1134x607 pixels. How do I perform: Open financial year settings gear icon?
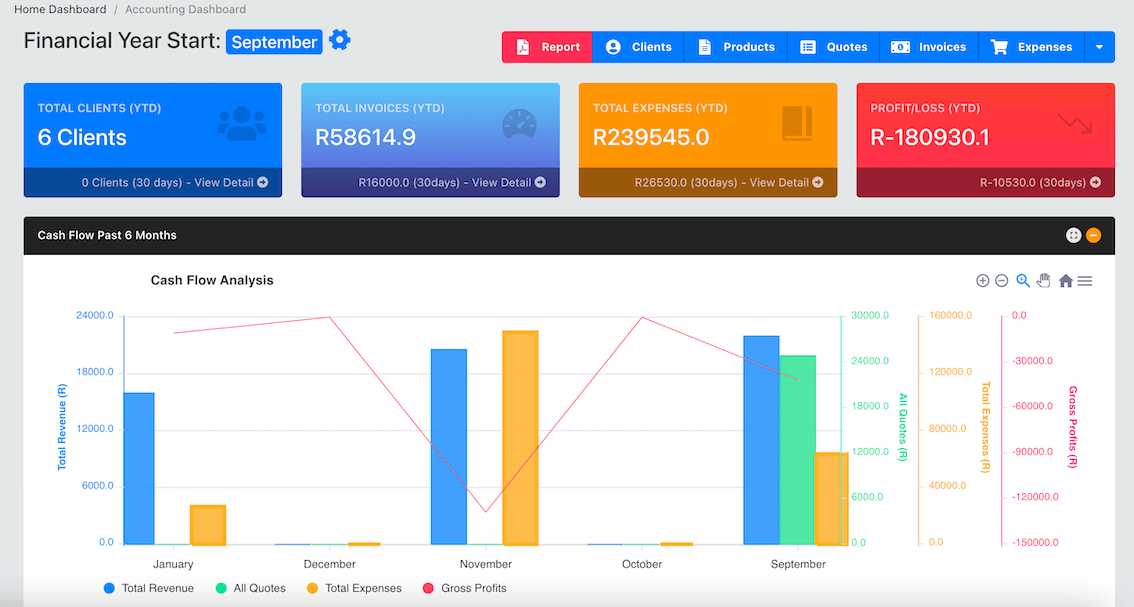[339, 41]
